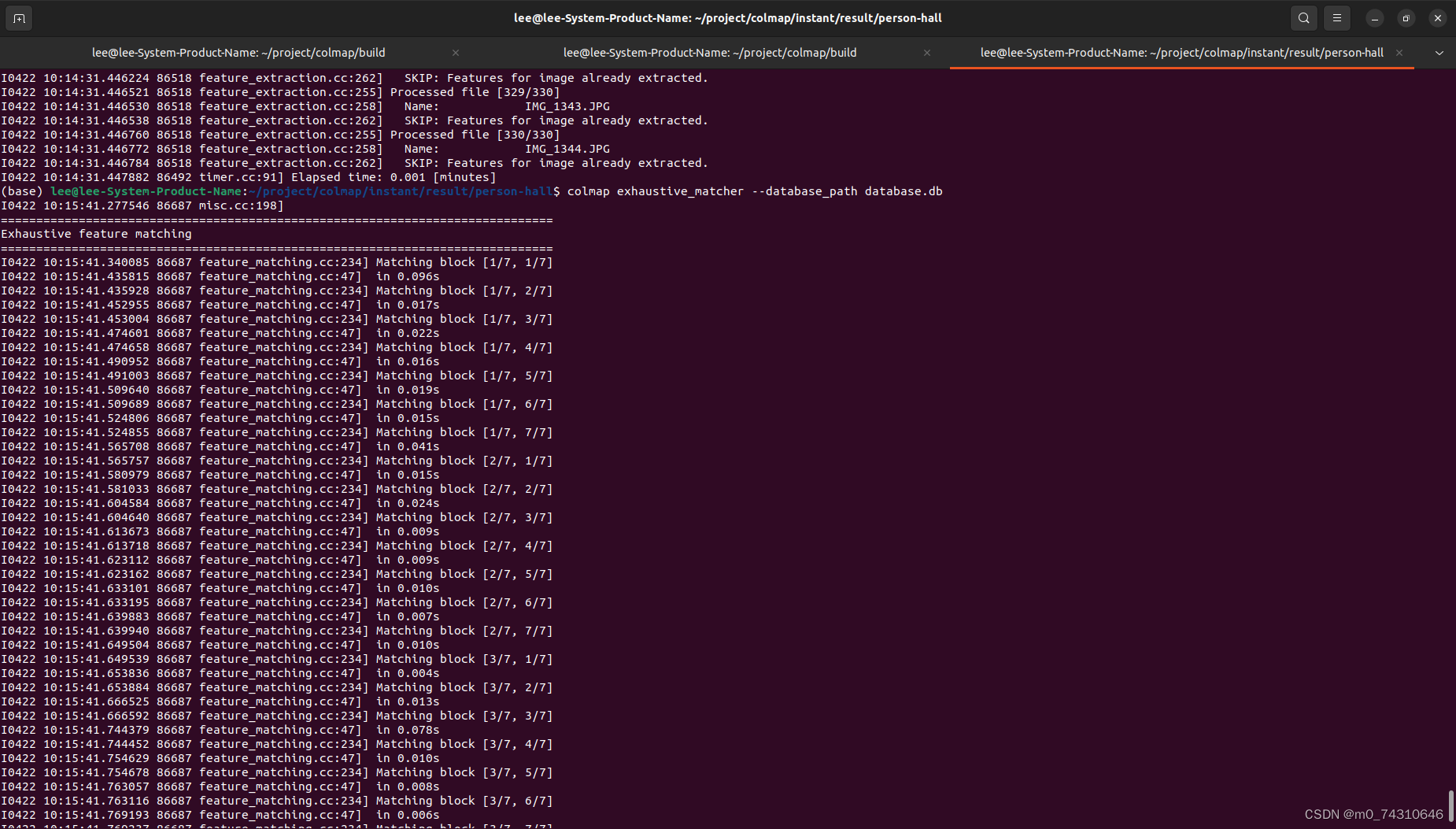Click 'Matching block [2/7, 1/7]' line
This screenshot has width=1456, height=829.
pyautogui.click(x=277, y=461)
